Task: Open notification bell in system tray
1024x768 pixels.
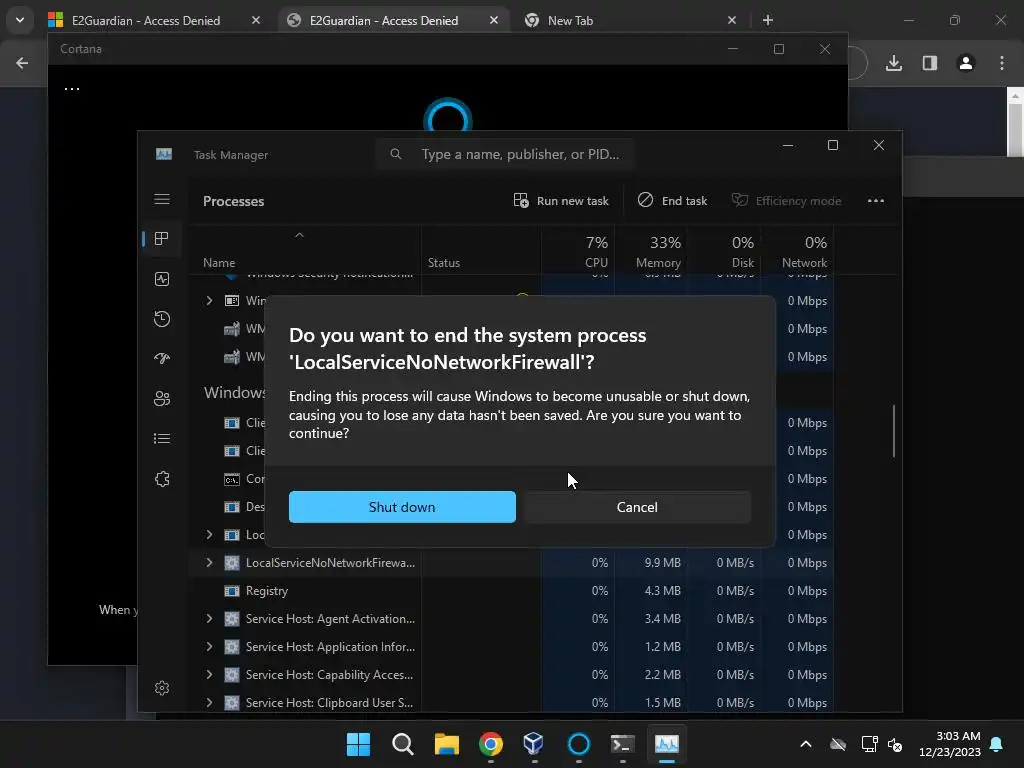Action: pyautogui.click(x=997, y=744)
